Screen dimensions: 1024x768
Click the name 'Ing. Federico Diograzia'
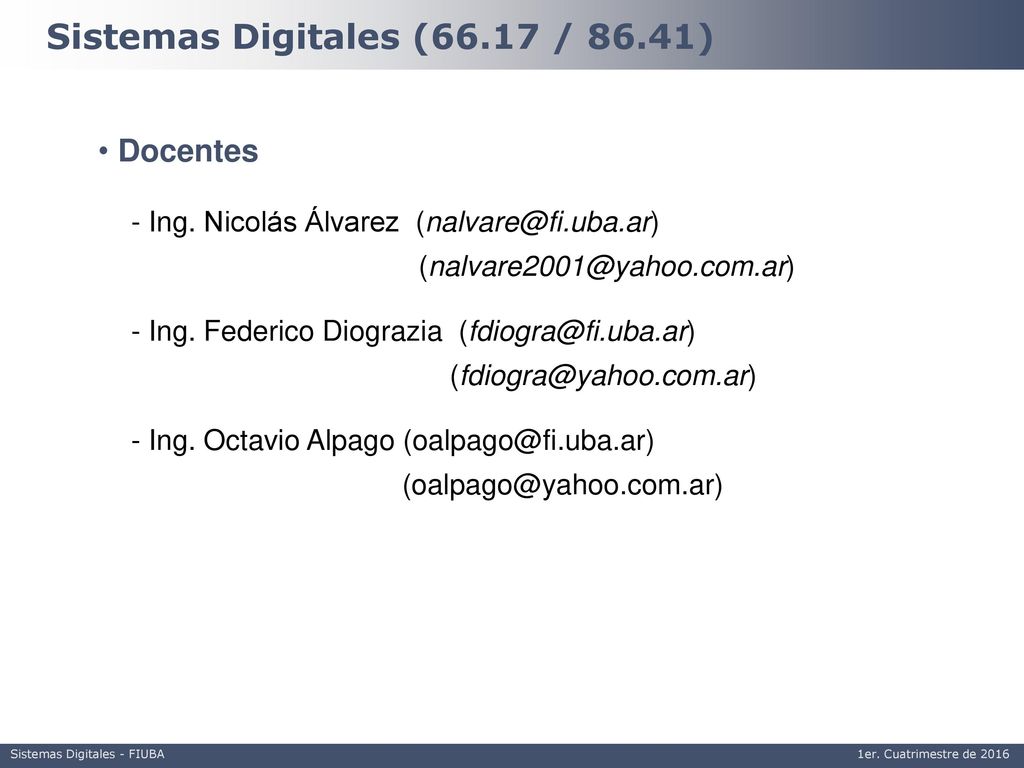295,331
